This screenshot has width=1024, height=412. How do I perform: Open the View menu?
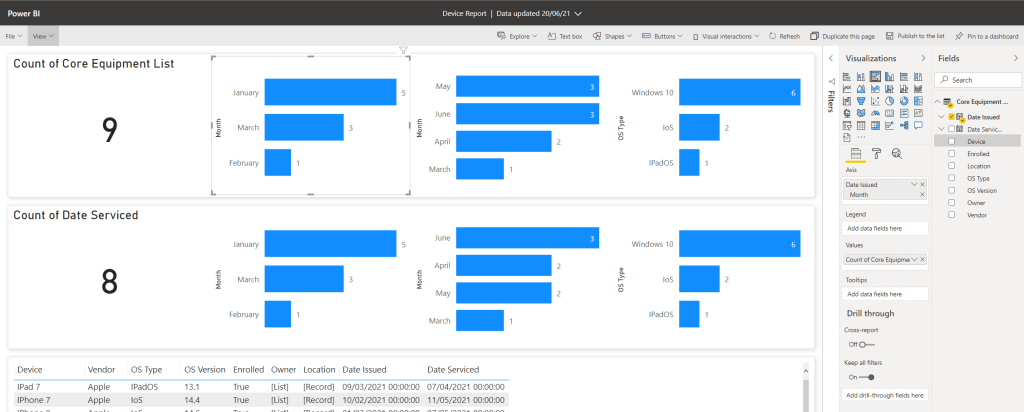pyautogui.click(x=43, y=36)
